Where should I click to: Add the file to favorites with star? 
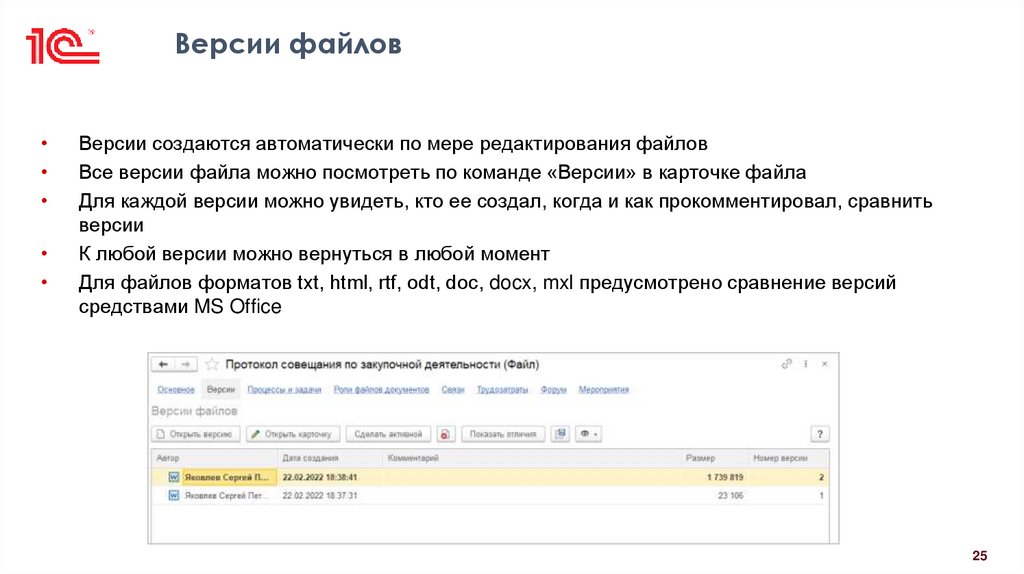point(212,364)
